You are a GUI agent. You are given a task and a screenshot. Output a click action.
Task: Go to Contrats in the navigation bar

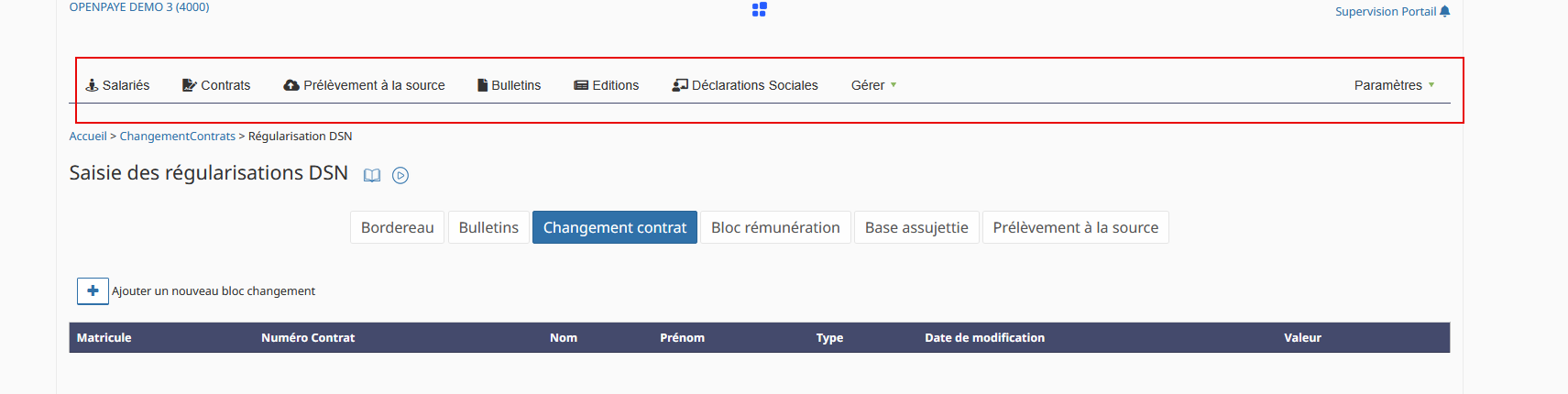click(216, 85)
